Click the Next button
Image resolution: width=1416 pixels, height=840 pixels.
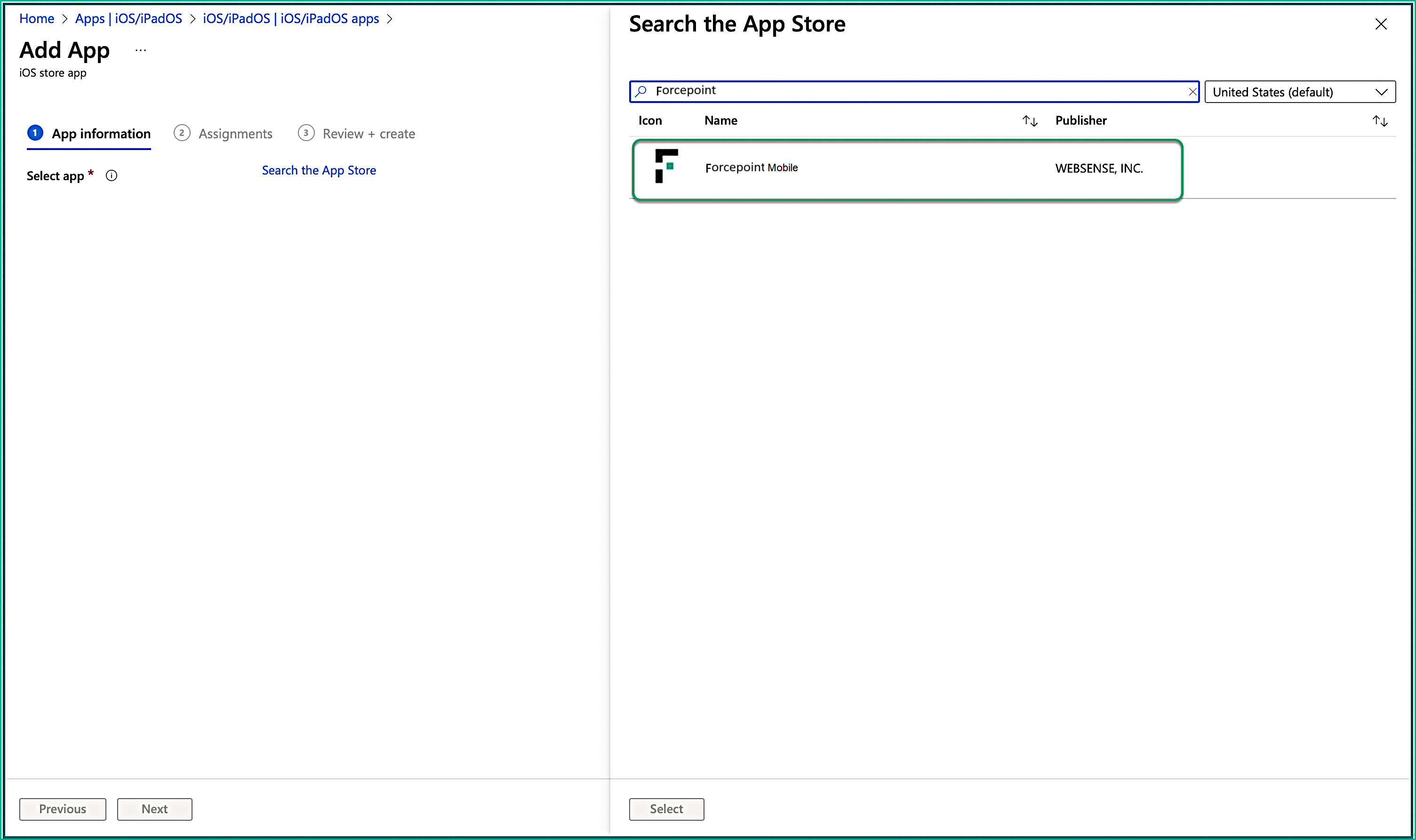click(154, 809)
